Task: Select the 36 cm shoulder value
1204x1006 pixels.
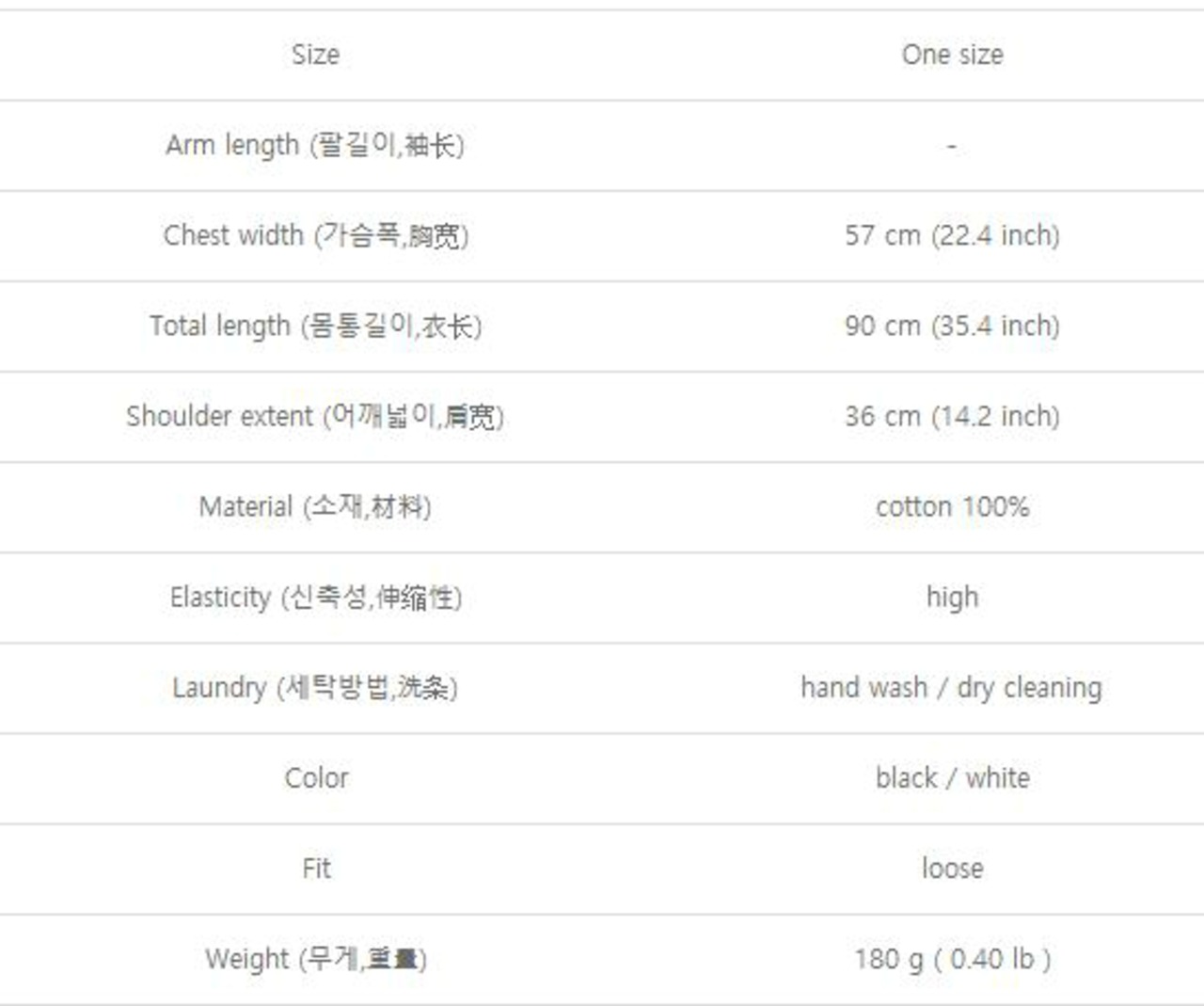Action: coord(952,416)
